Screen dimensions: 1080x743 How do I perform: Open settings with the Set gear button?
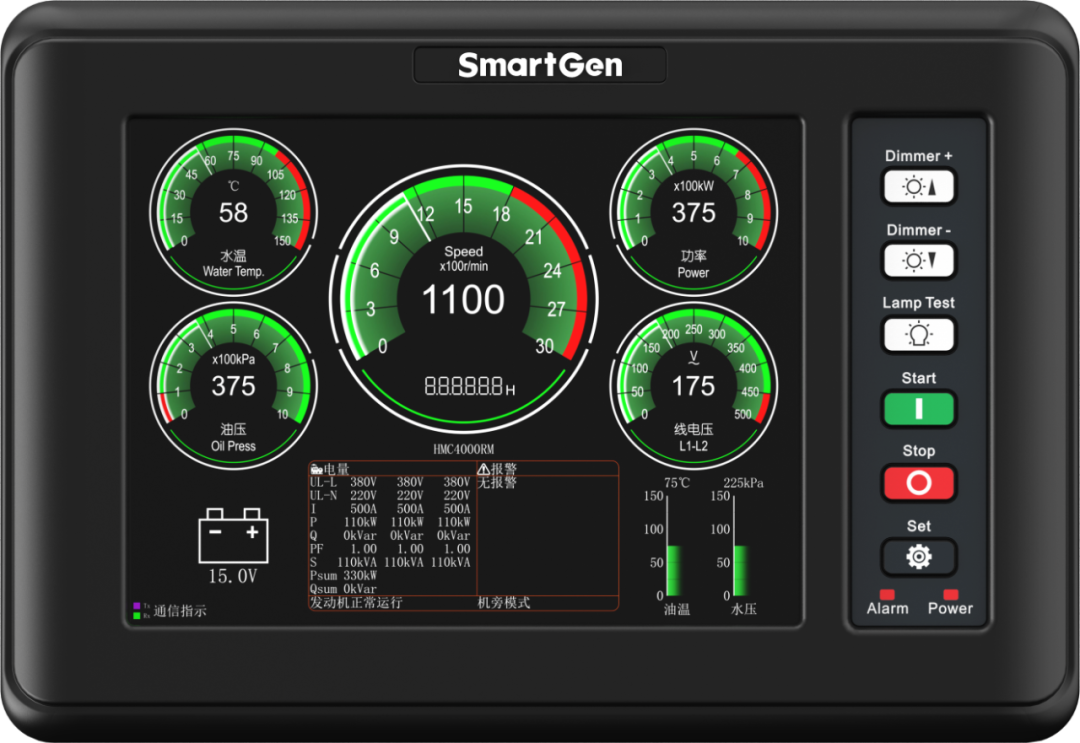919,556
